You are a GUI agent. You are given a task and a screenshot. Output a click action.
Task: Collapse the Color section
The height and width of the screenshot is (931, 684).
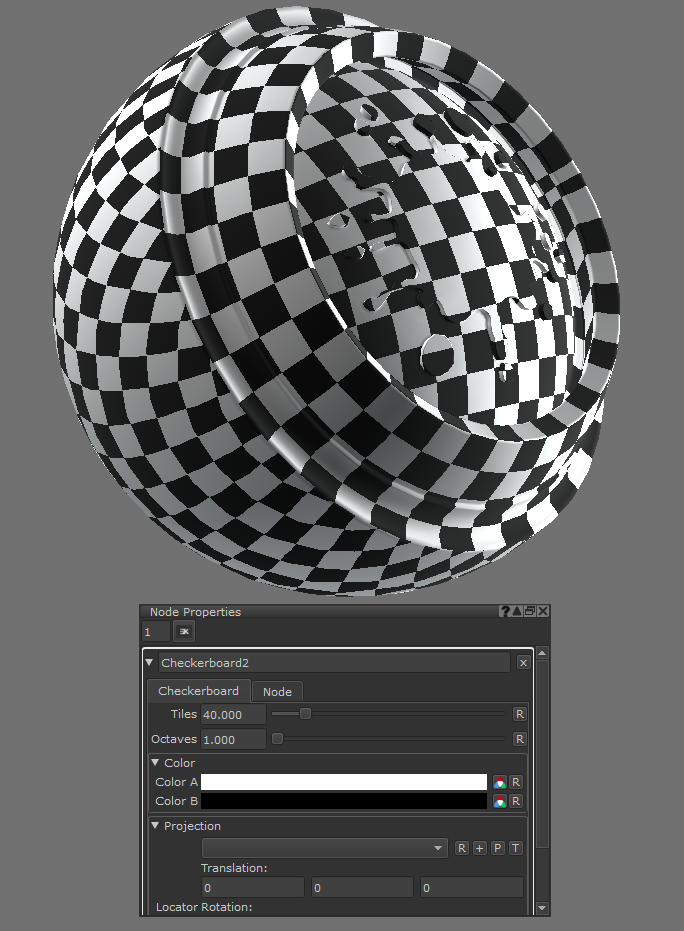[x=156, y=763]
